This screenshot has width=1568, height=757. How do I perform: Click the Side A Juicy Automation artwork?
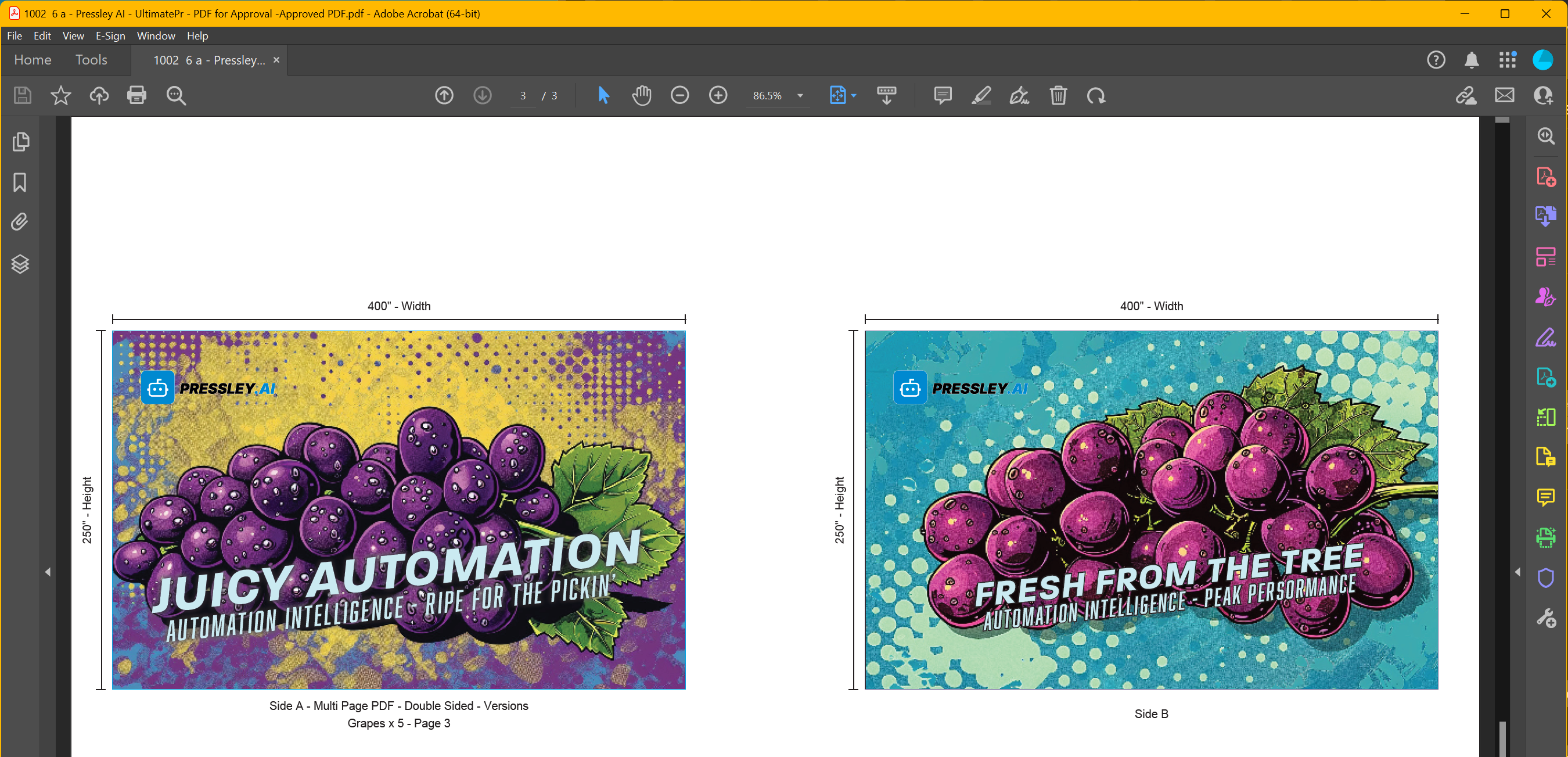(x=399, y=510)
